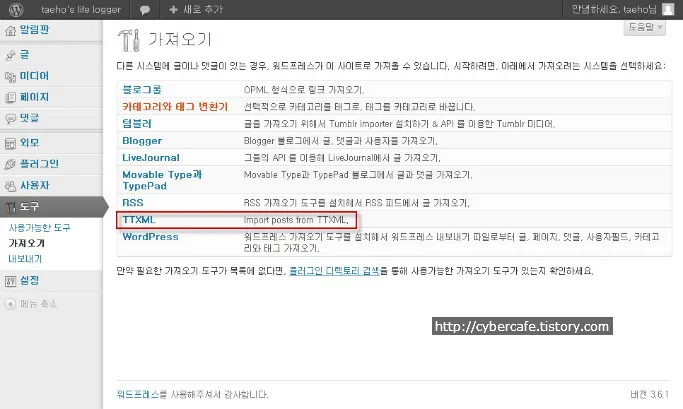
Task: Open the 설정 settings menu
Action: pos(29,281)
